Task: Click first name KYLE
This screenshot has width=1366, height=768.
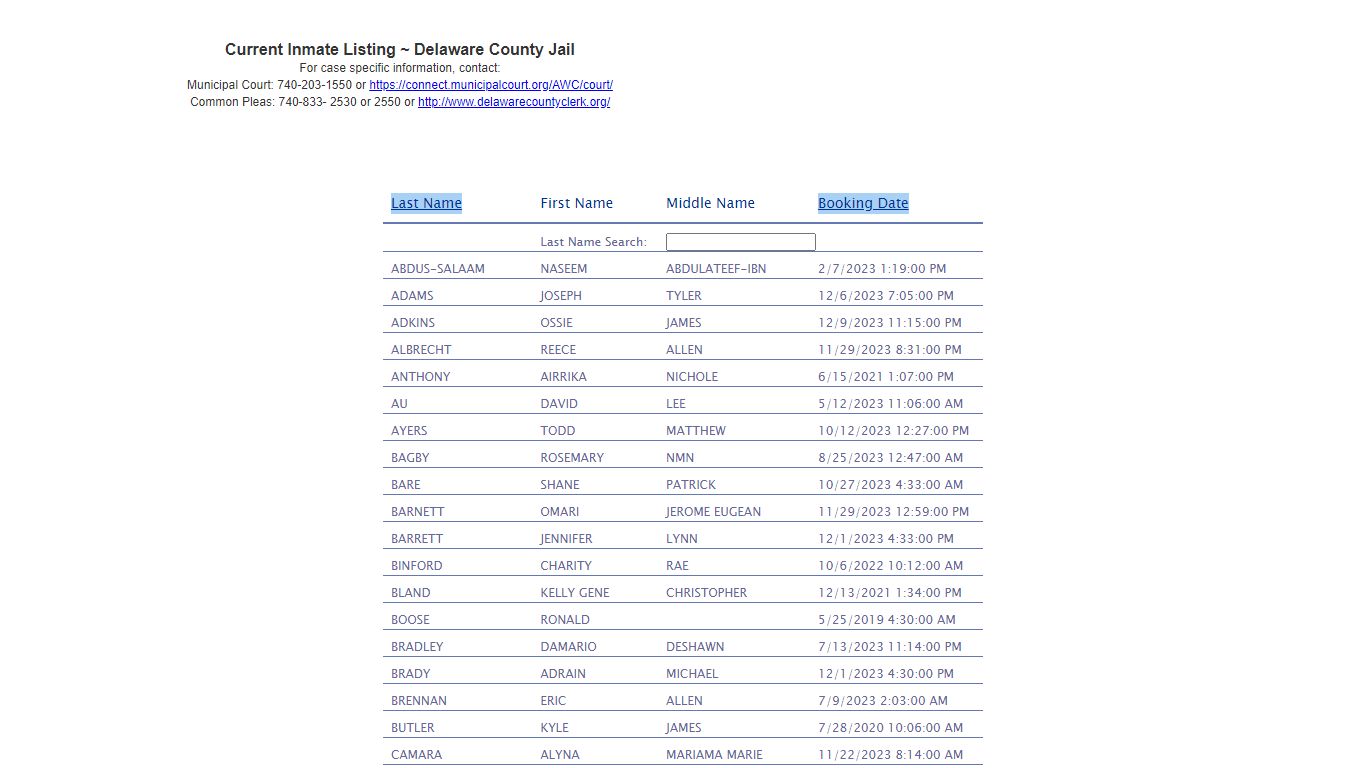Action: click(555, 728)
